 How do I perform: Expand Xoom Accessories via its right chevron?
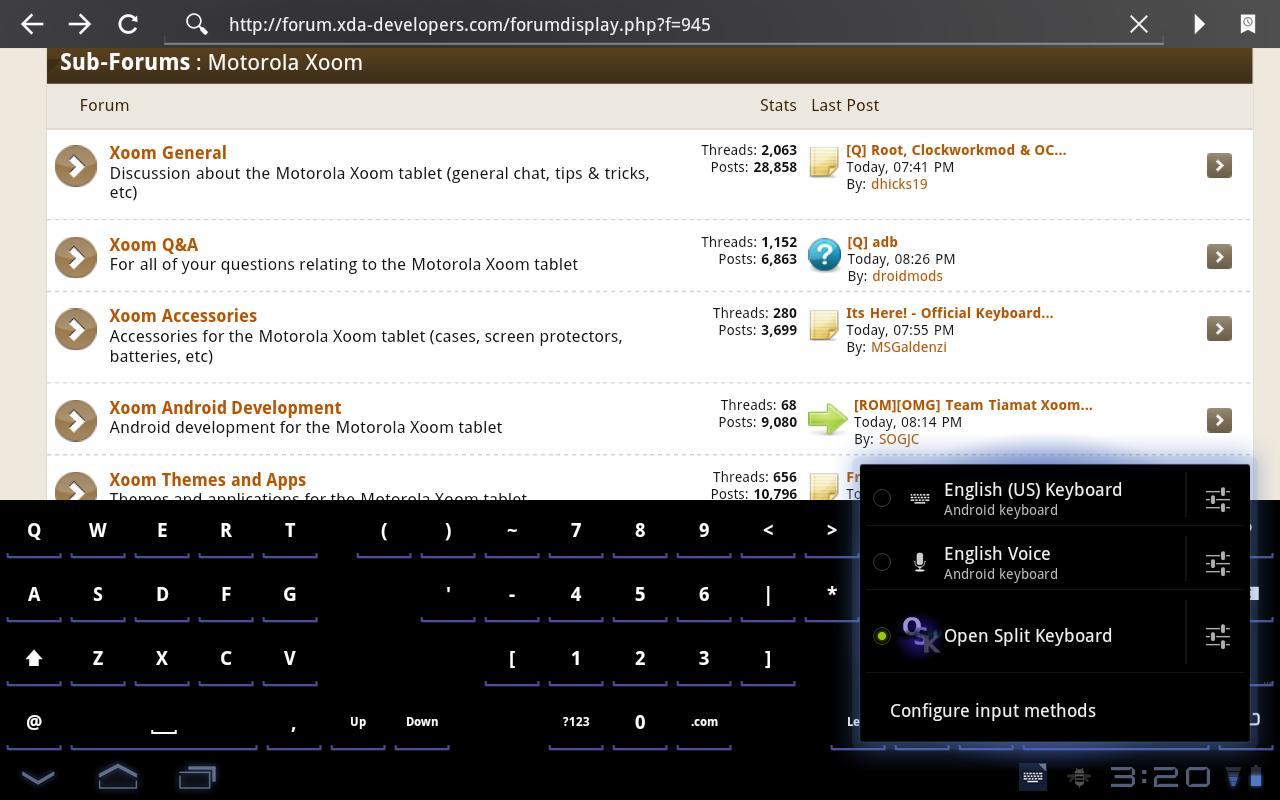[1218, 328]
